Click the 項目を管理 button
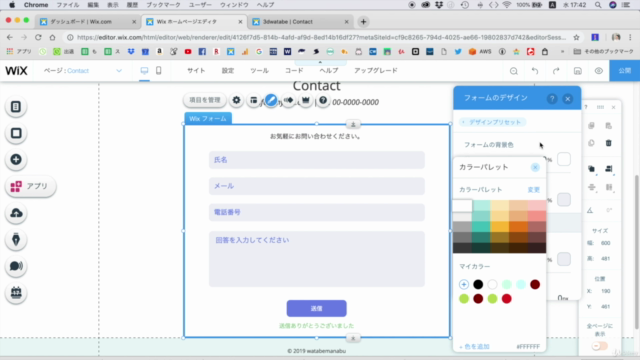 [205, 100]
